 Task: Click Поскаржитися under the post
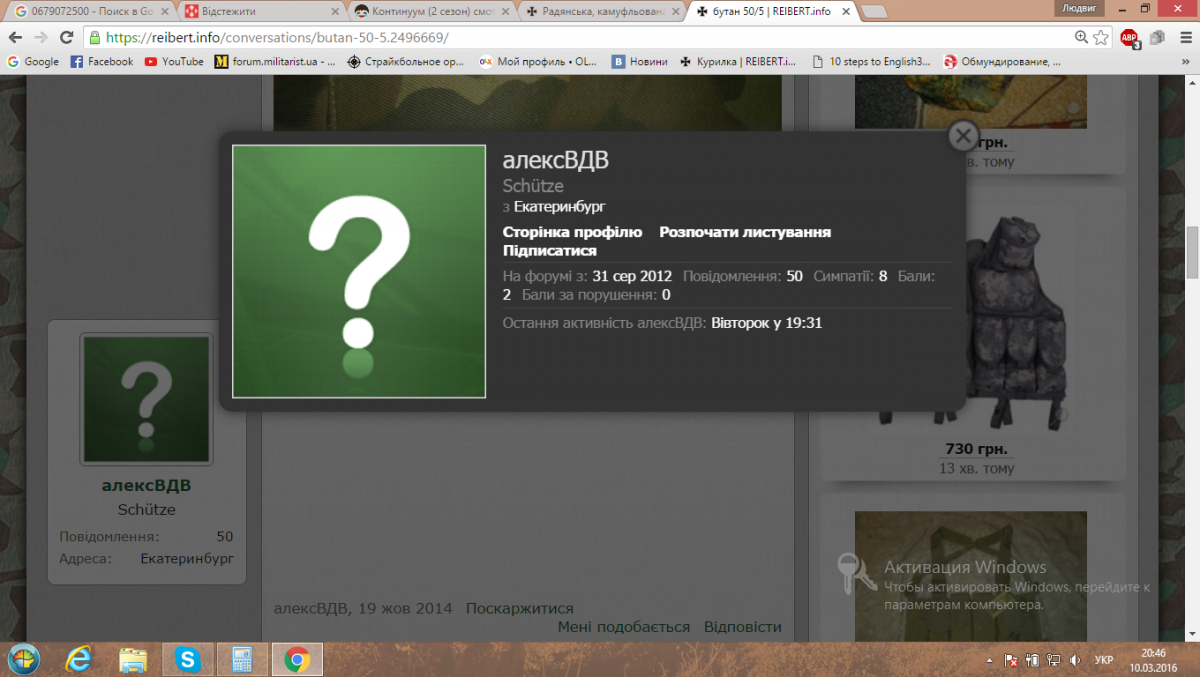(520, 608)
